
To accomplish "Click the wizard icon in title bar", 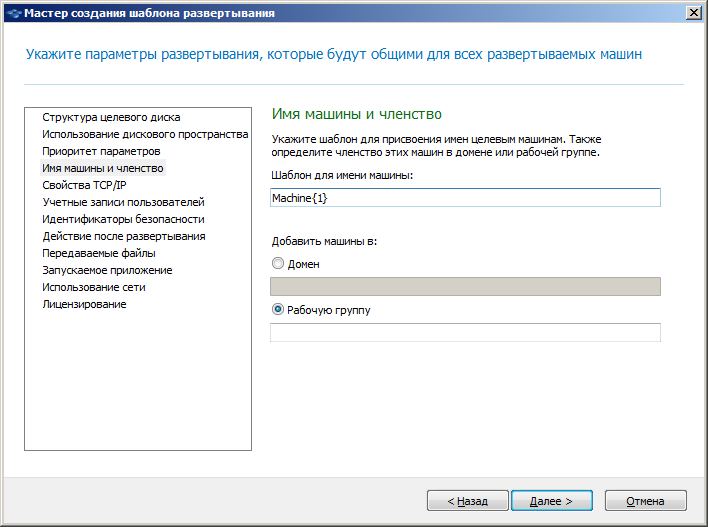I will coord(14,13).
